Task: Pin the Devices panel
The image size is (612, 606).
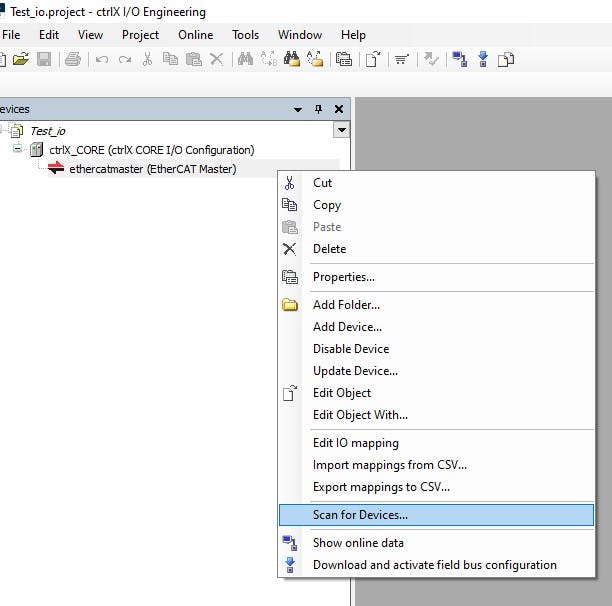Action: (x=318, y=109)
